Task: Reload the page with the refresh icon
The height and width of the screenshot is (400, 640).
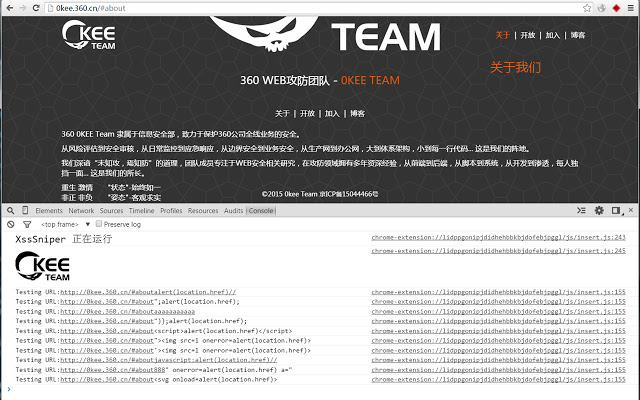Action: [x=36, y=8]
